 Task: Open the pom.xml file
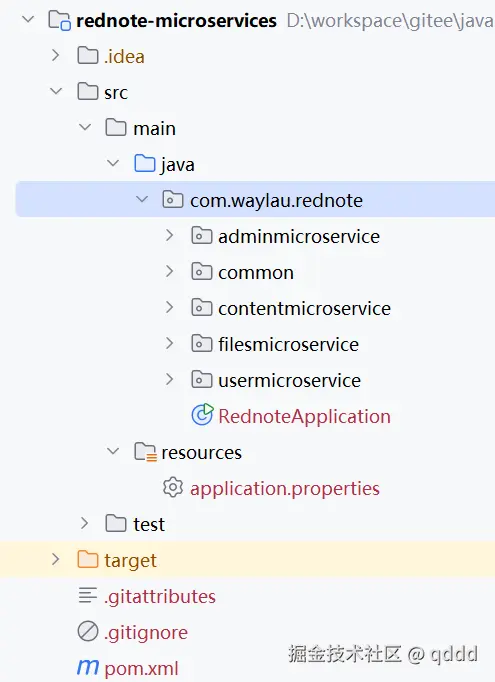pyautogui.click(x=141, y=668)
